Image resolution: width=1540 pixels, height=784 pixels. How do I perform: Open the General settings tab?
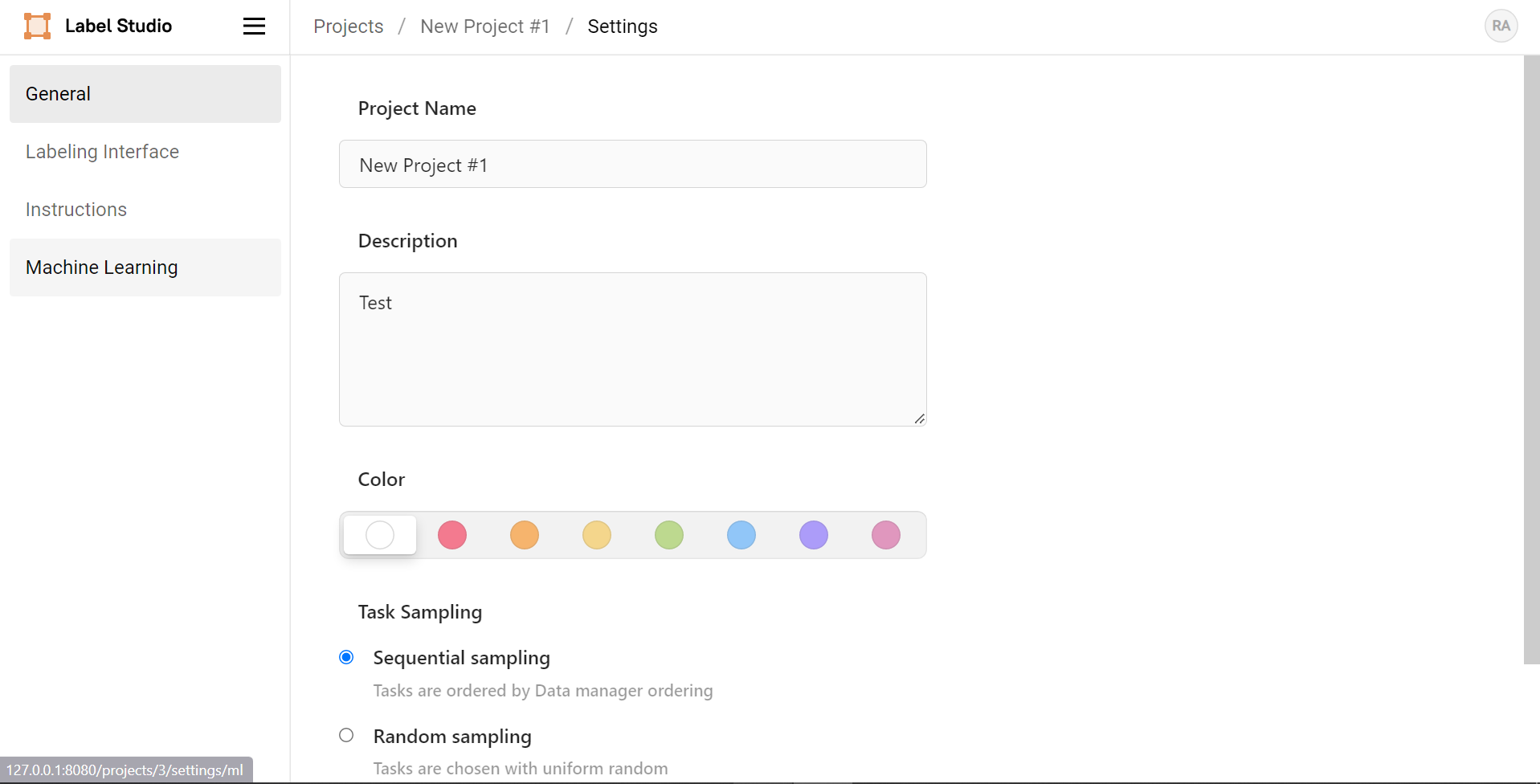[145, 94]
